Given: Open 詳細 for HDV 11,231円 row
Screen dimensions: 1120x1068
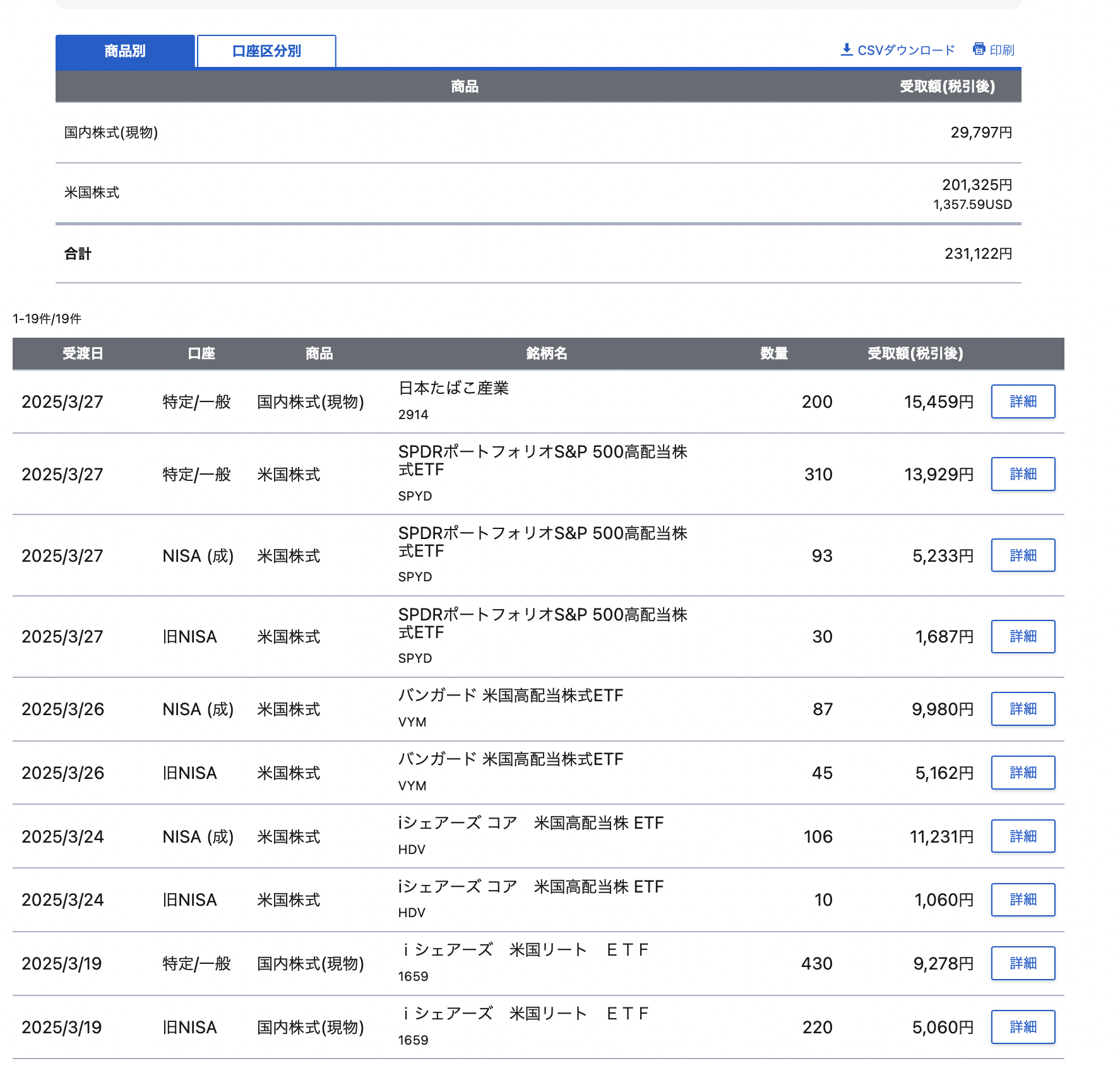Looking at the screenshot, I should coord(1023,836).
